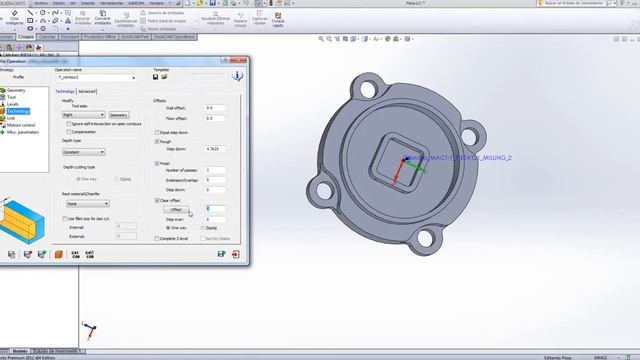Enable the Compensation checkbox

[69, 132]
